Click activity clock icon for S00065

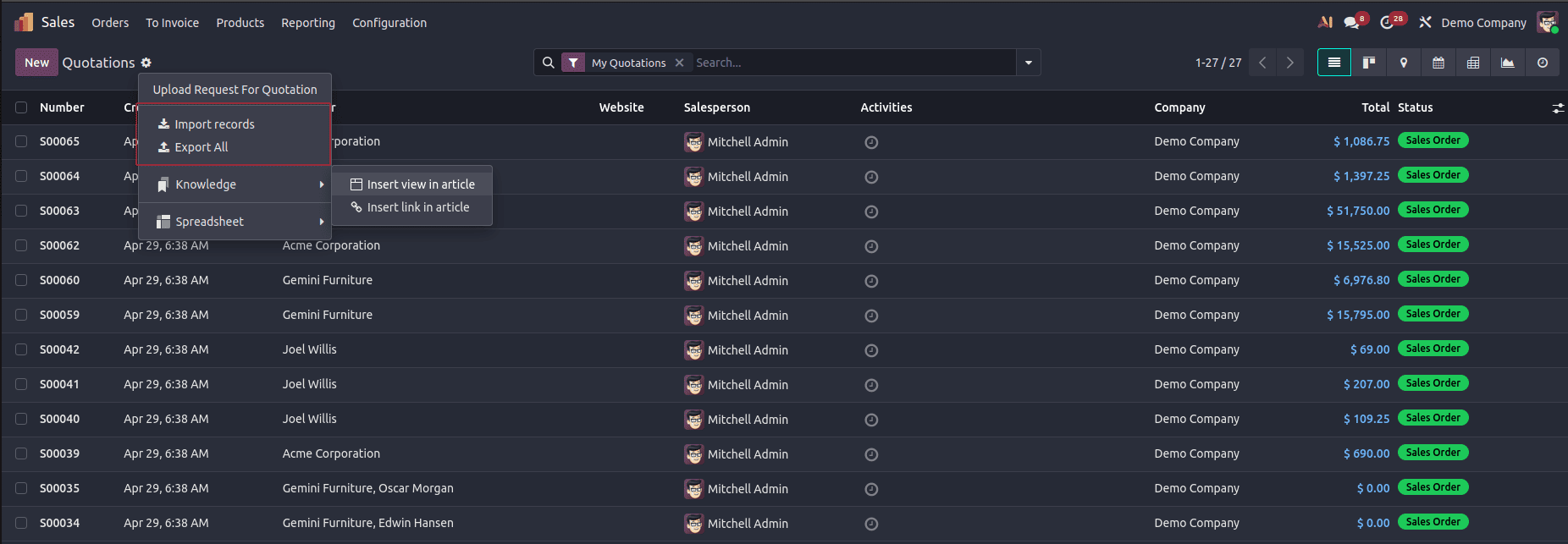coord(871,143)
